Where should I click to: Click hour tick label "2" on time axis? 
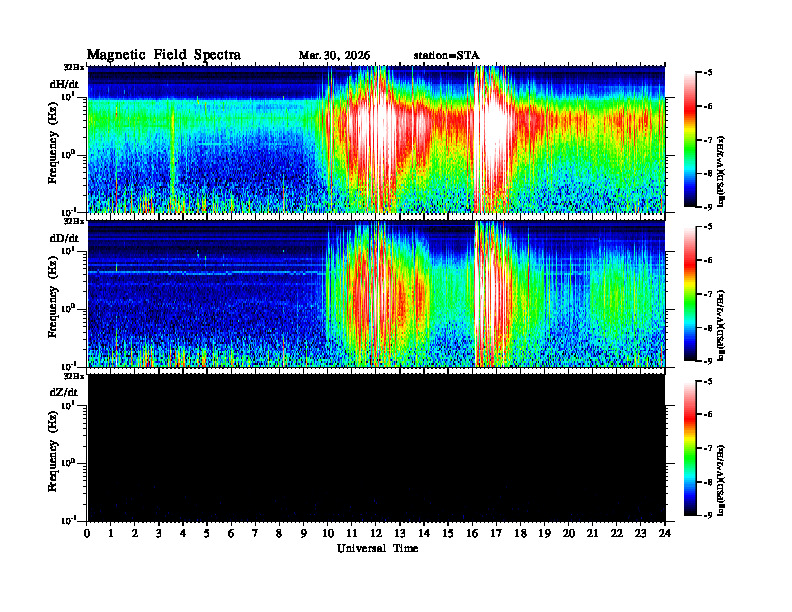(x=135, y=534)
